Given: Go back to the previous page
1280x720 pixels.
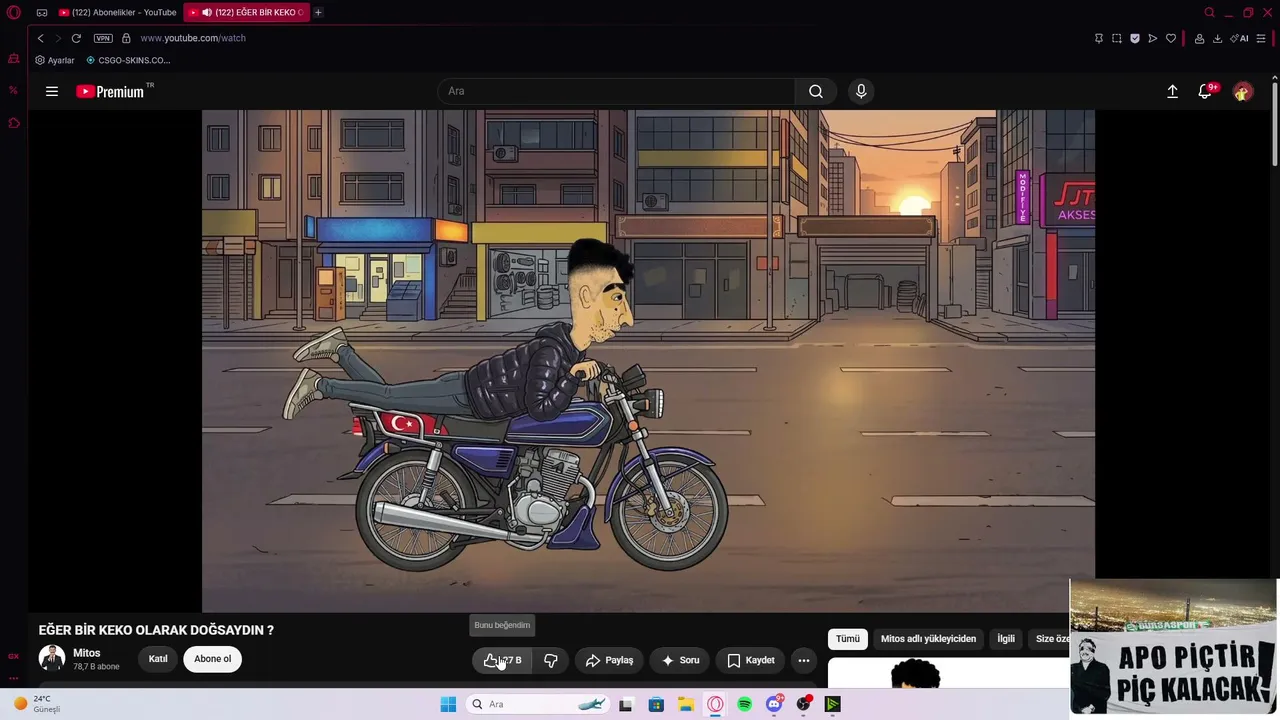Looking at the screenshot, I should tap(41, 38).
